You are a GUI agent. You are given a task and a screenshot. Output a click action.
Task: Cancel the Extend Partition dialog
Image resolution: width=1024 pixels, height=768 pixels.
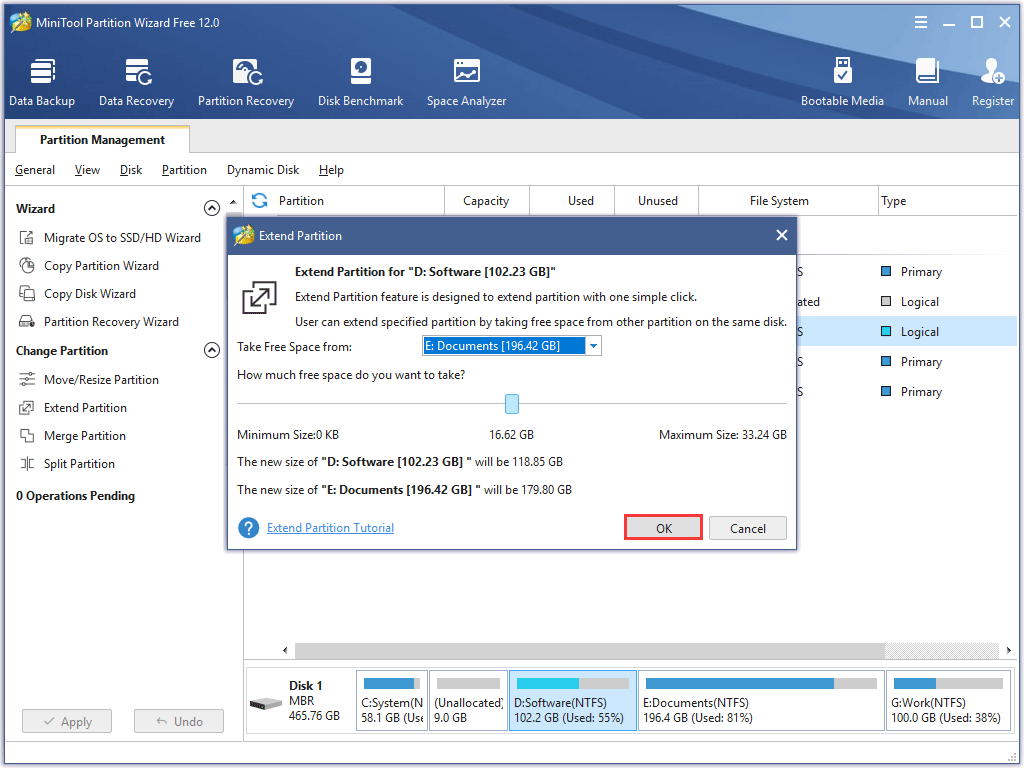pos(747,528)
